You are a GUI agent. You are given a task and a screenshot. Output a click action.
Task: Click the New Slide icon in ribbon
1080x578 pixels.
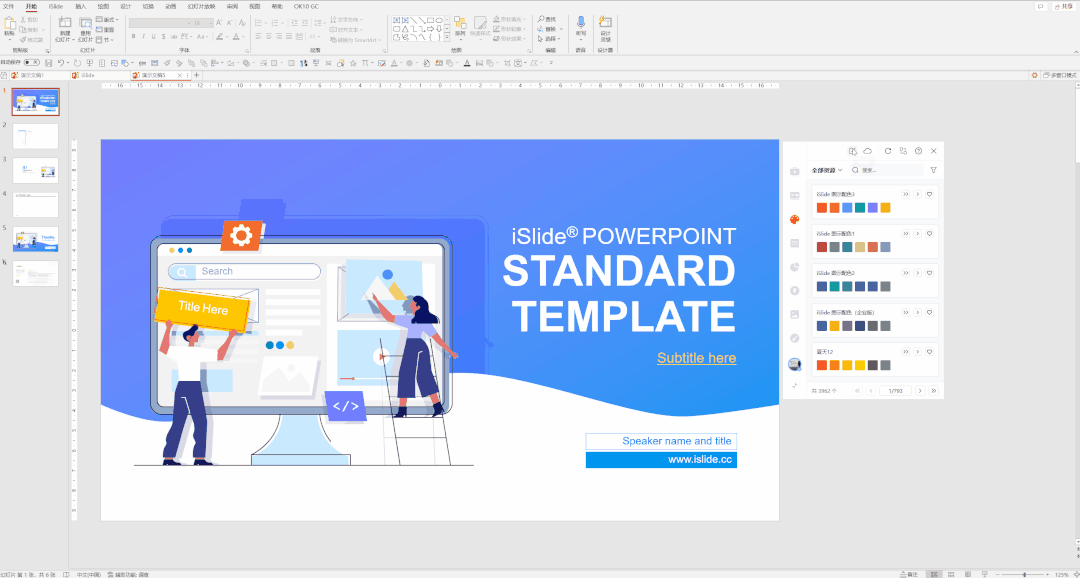65,23
